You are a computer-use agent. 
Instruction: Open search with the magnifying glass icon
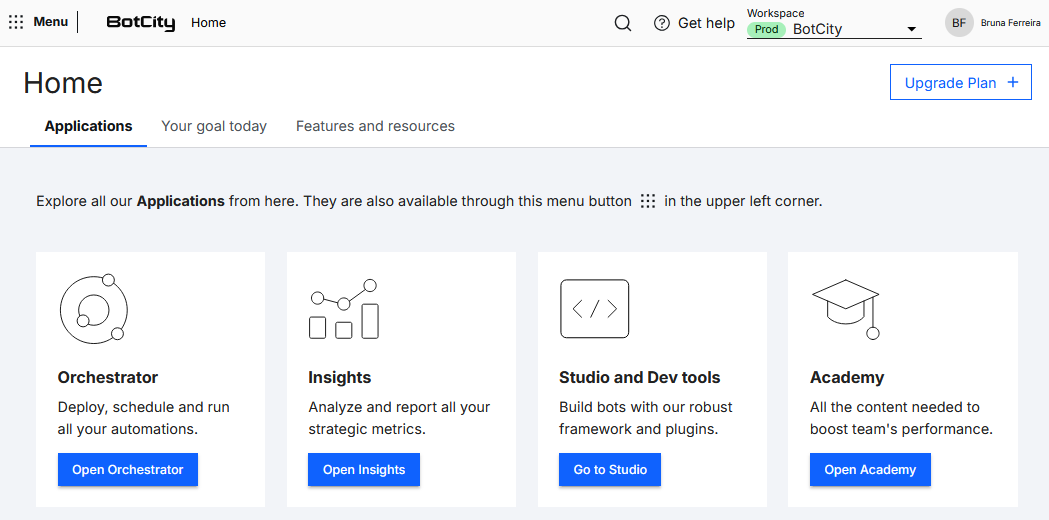tap(622, 23)
